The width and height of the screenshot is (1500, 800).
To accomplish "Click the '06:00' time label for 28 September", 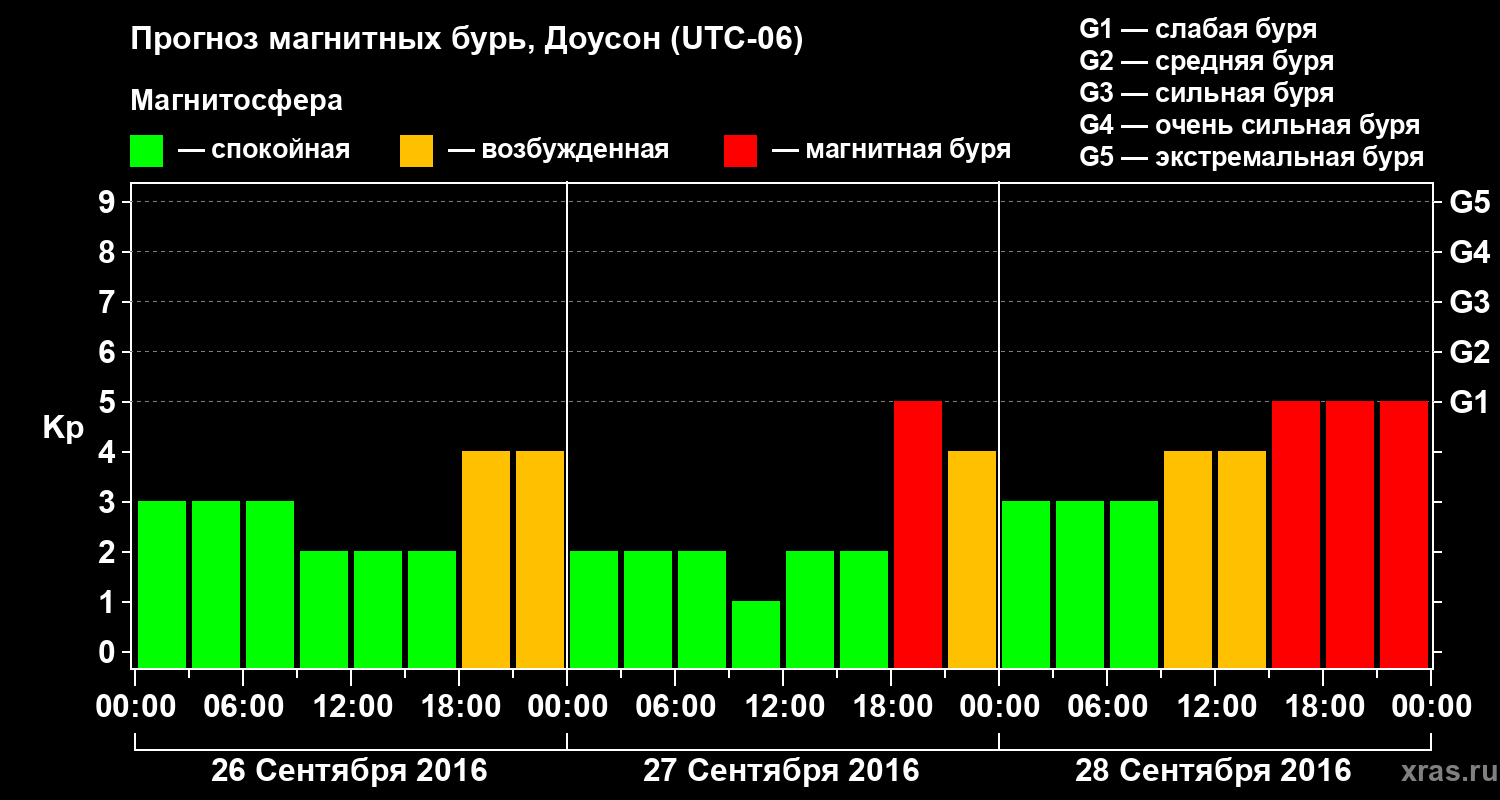I will click(x=1106, y=707).
